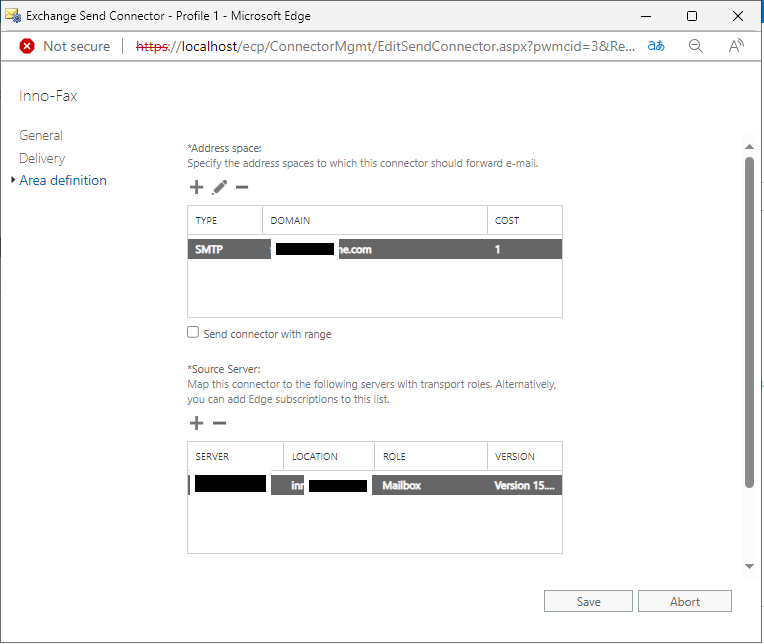Save the connector settings

click(x=588, y=601)
